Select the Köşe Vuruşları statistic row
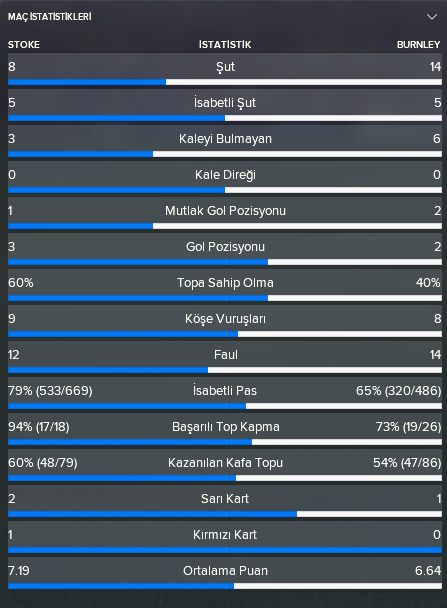447x608 pixels. 225,321
